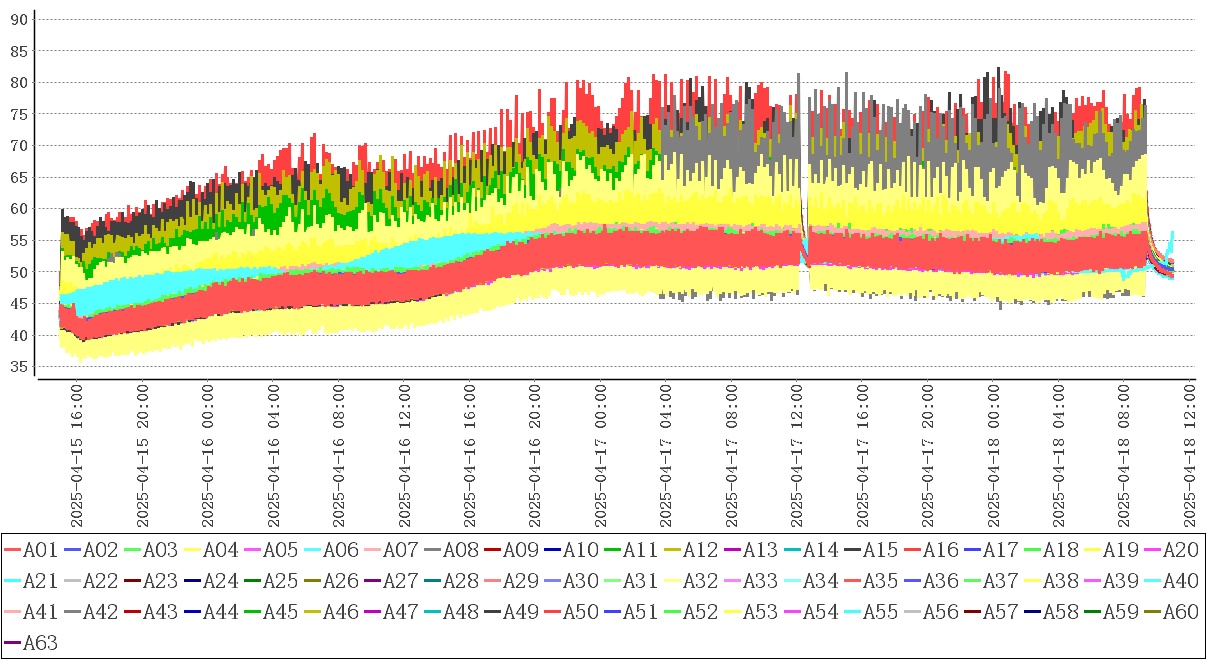This screenshot has height=660, width=1207.
Task: Click the 2025-04-15 16:00 time axis label
Action: tap(78, 456)
